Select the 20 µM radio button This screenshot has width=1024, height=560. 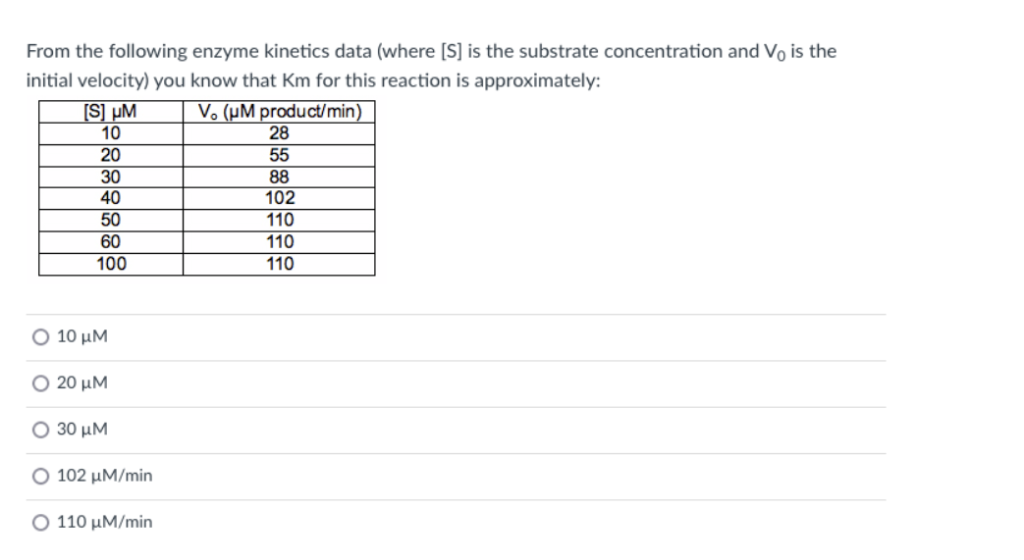pos(40,383)
